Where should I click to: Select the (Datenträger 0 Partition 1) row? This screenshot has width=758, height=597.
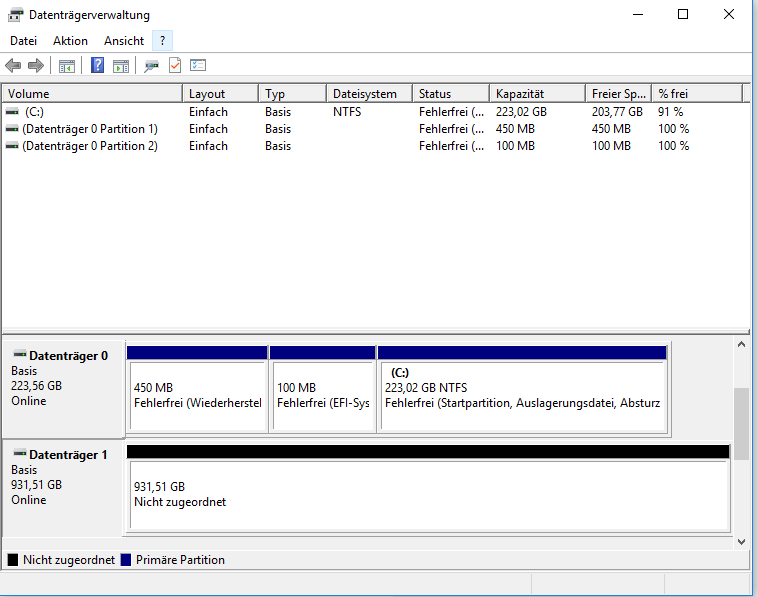coord(372,129)
